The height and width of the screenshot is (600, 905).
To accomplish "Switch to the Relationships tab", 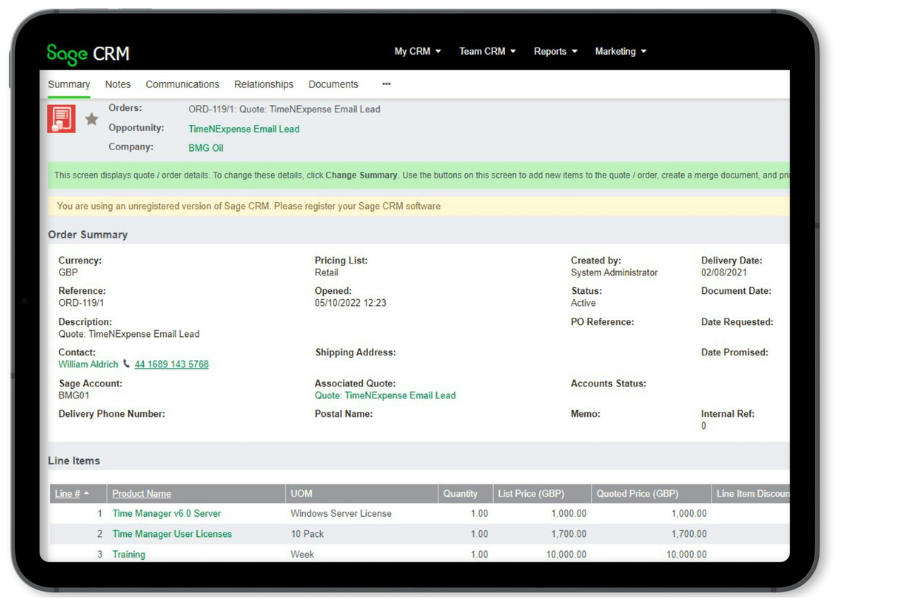I will [x=264, y=84].
